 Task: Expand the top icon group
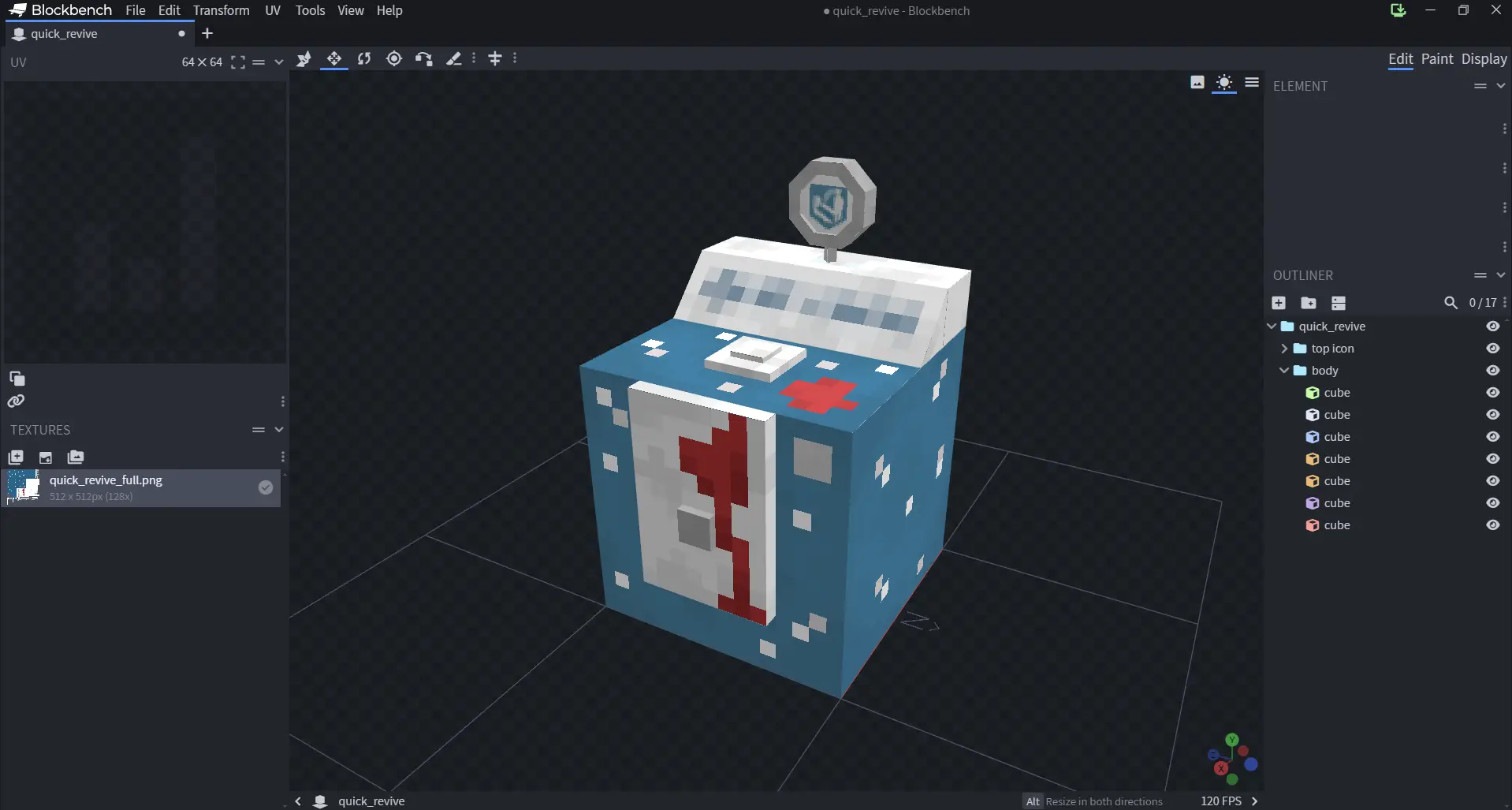pos(1283,348)
